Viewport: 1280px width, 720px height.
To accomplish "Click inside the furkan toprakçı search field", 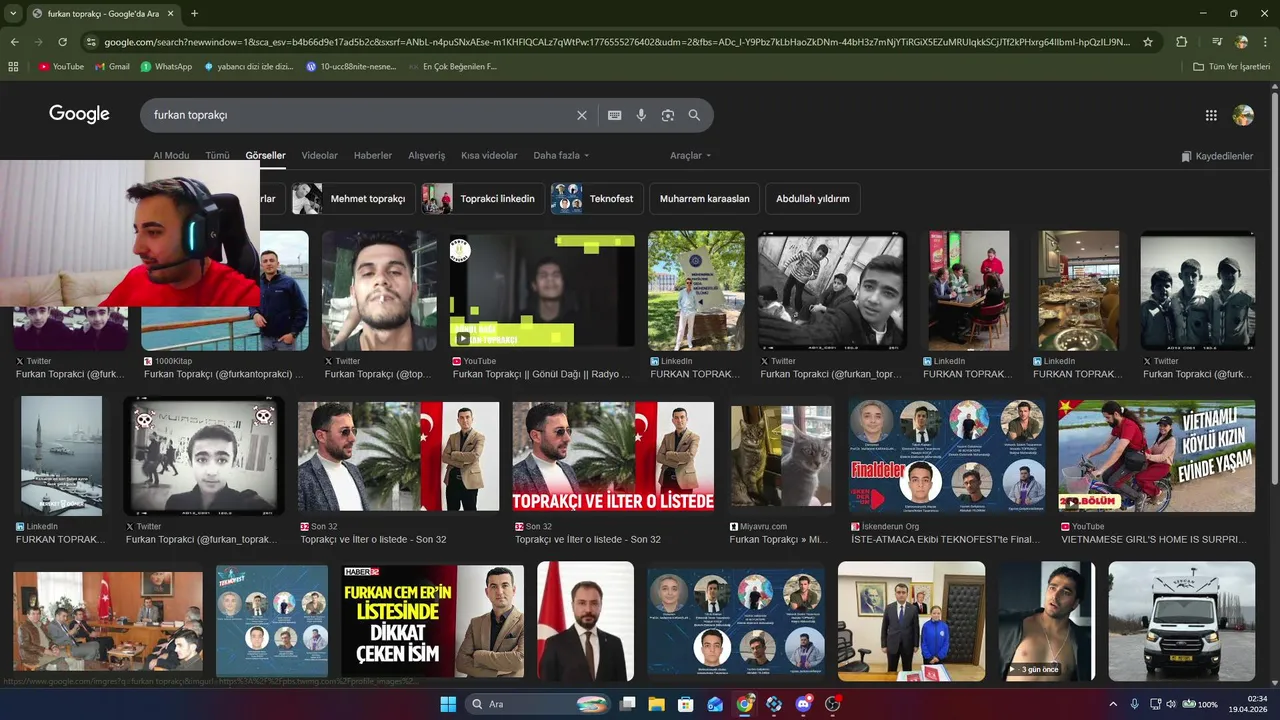I will pos(360,115).
